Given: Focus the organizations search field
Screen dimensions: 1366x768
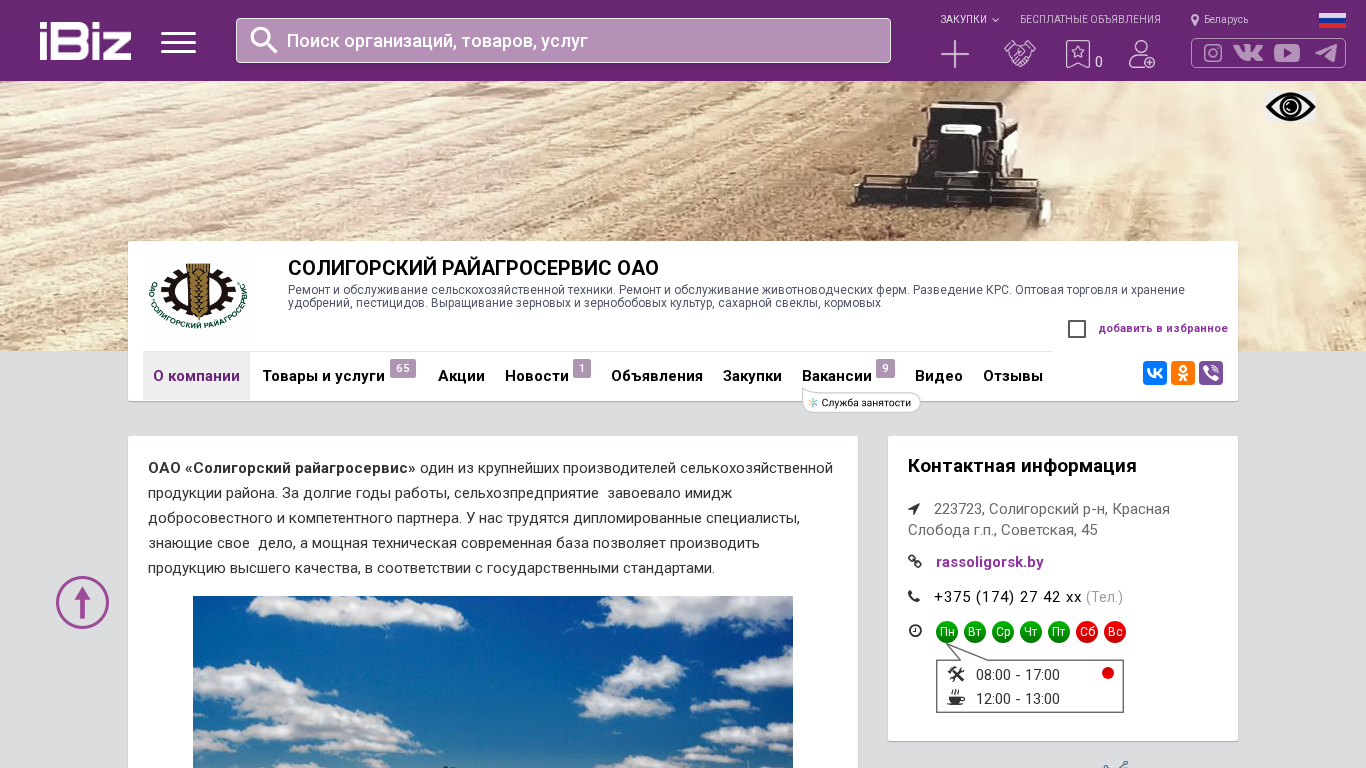Looking at the screenshot, I should coord(563,41).
